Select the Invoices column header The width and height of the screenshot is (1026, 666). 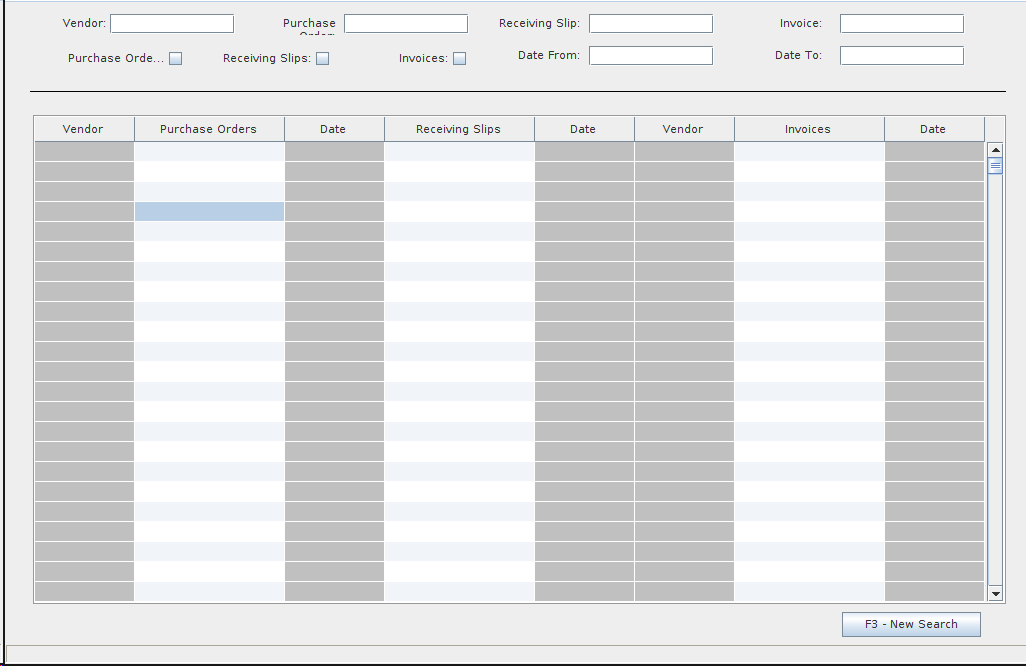click(x=808, y=129)
